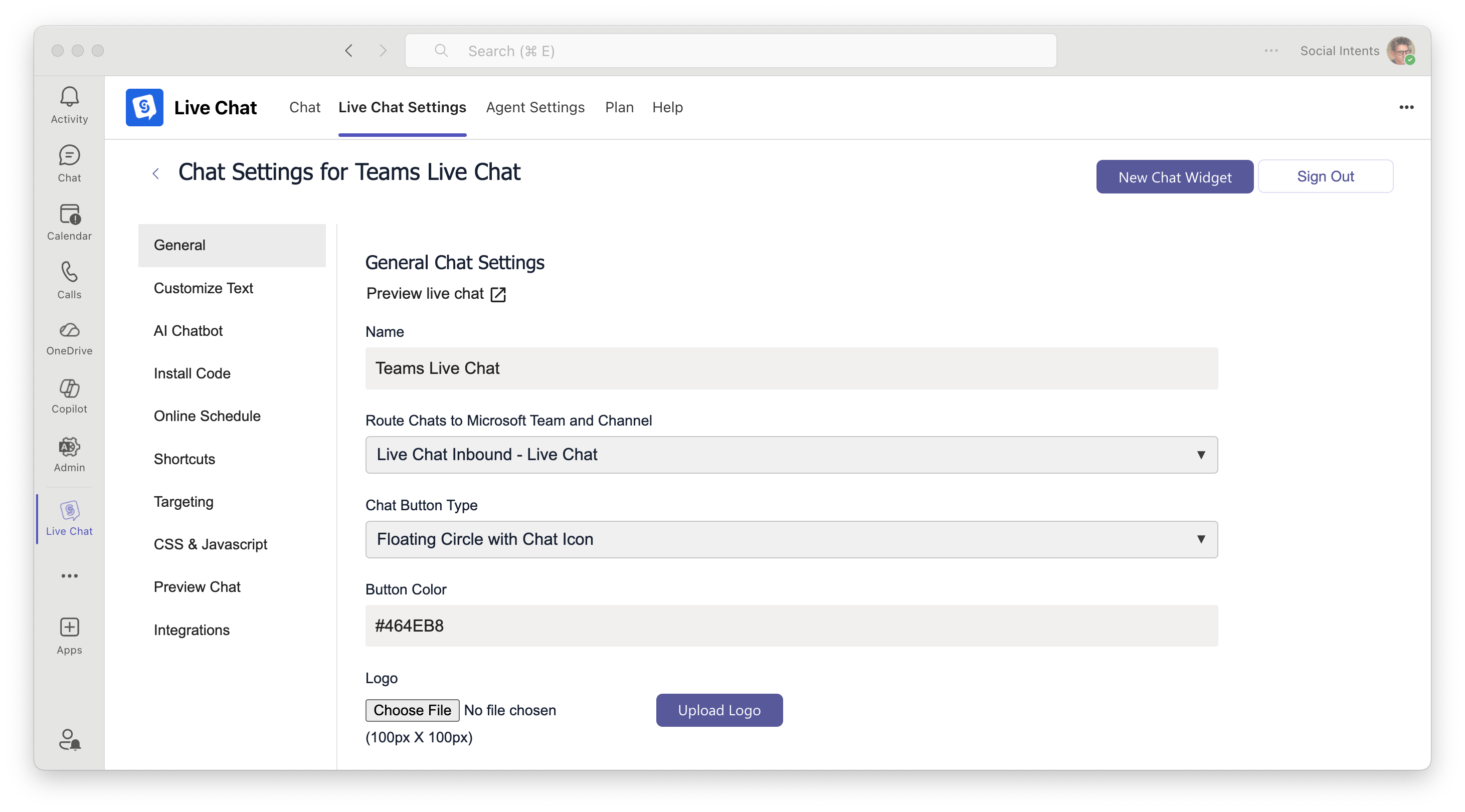Open the Chat section from the sidebar
1465x812 pixels.
pos(69,164)
